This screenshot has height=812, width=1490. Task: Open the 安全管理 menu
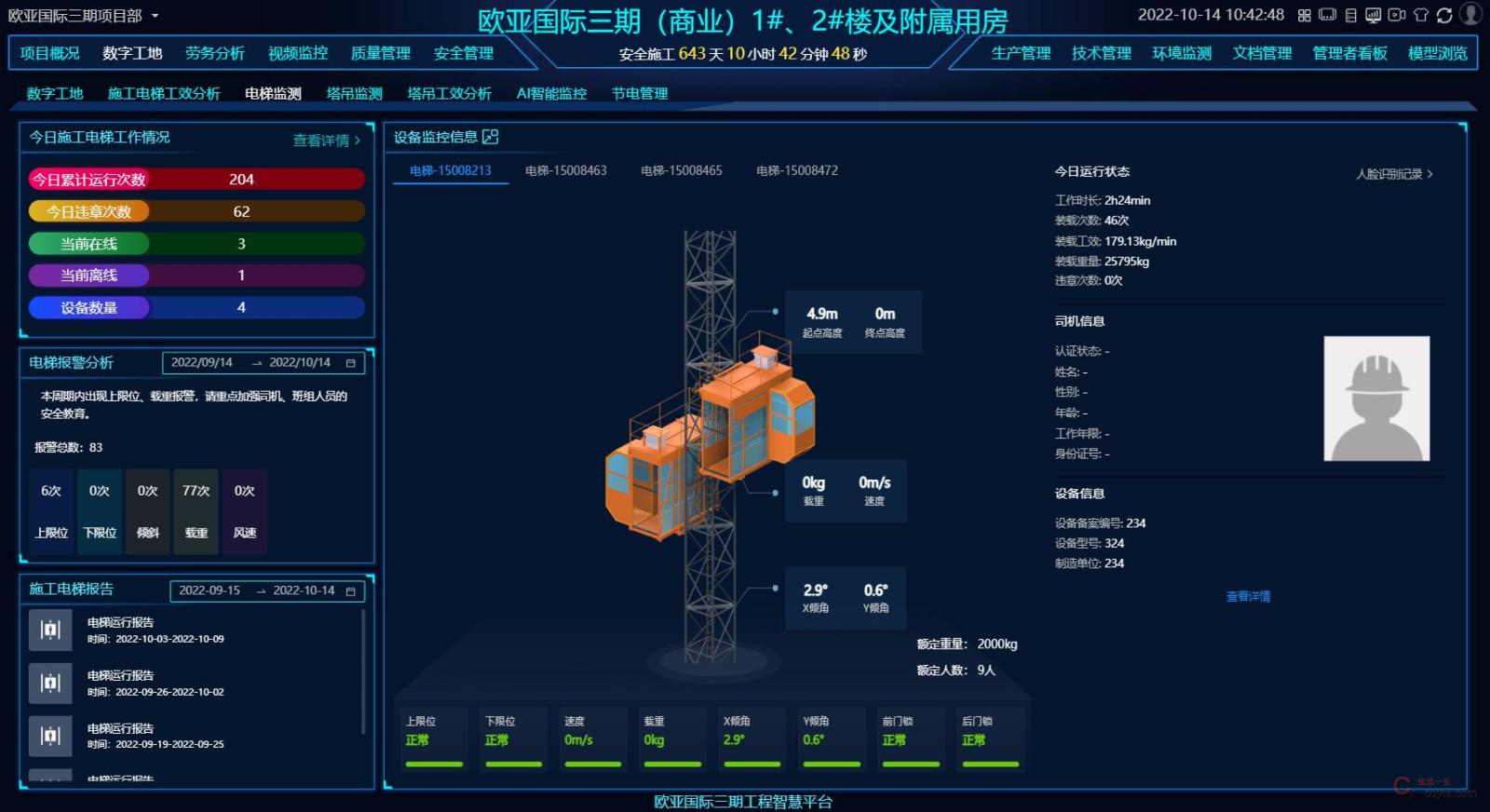tap(464, 53)
